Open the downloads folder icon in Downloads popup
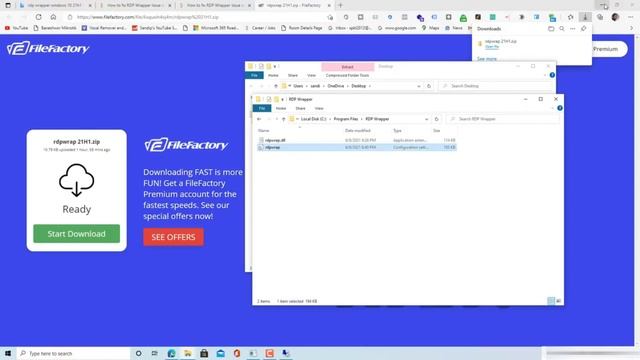Screen dimensions: 640x360 pyautogui.click(x=551, y=29)
